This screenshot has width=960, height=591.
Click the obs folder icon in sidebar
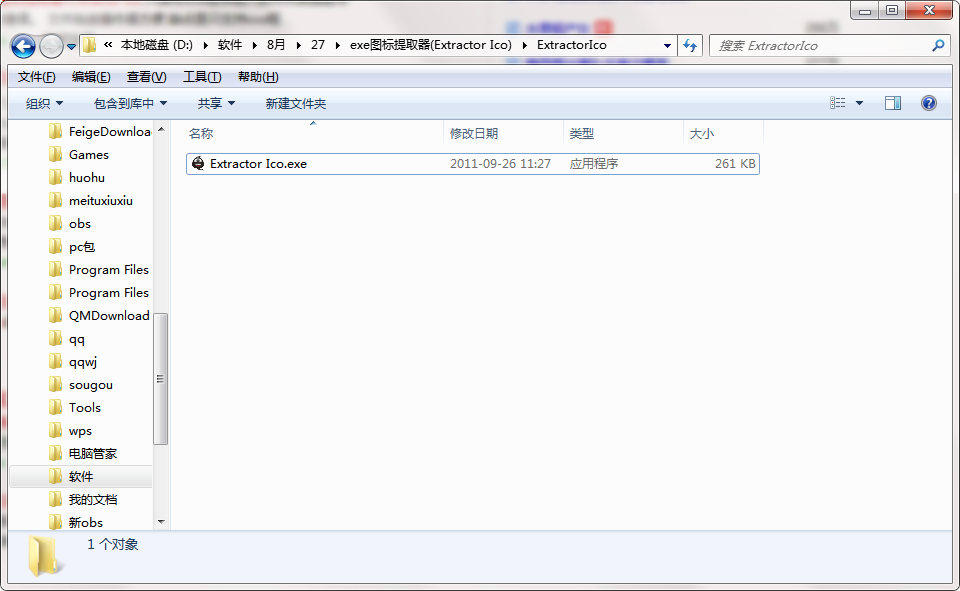click(x=55, y=224)
